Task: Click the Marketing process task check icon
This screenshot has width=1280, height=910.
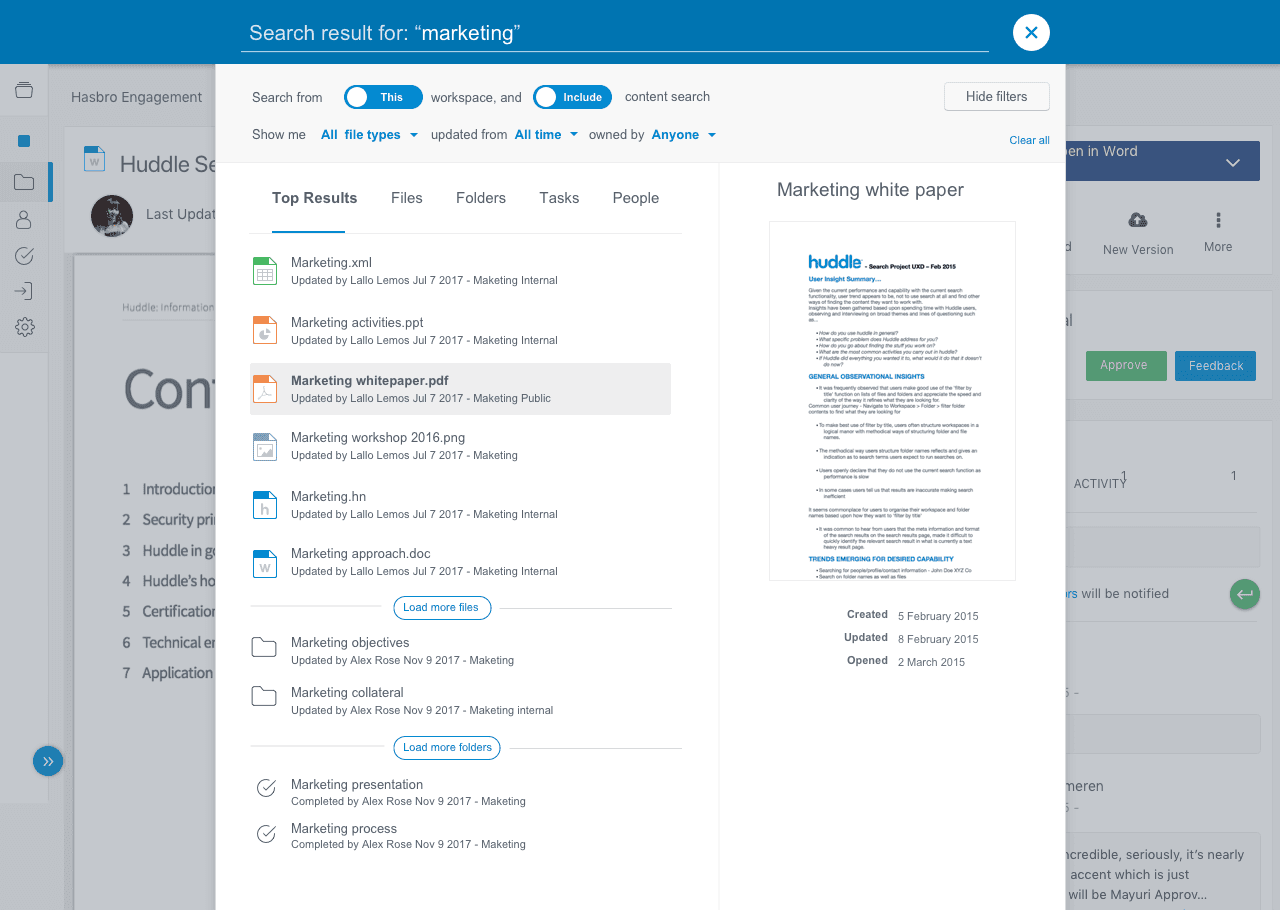Action: pos(266,833)
